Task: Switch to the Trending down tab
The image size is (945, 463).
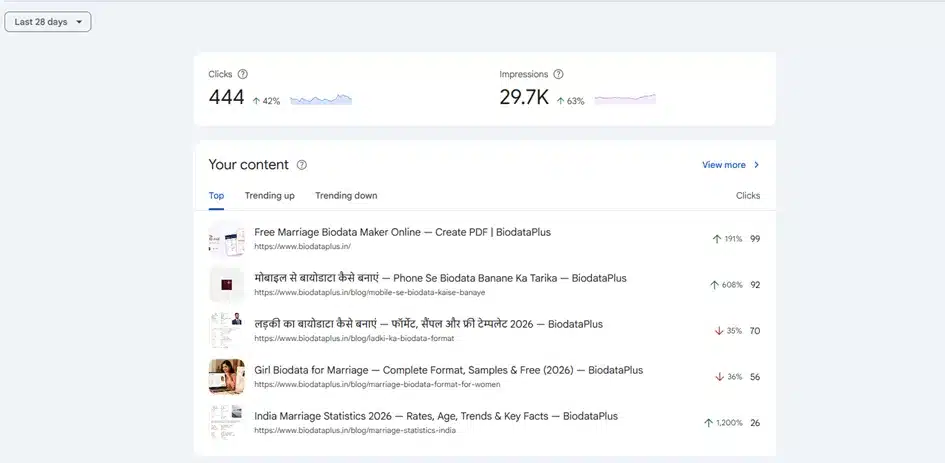Action: pos(346,195)
